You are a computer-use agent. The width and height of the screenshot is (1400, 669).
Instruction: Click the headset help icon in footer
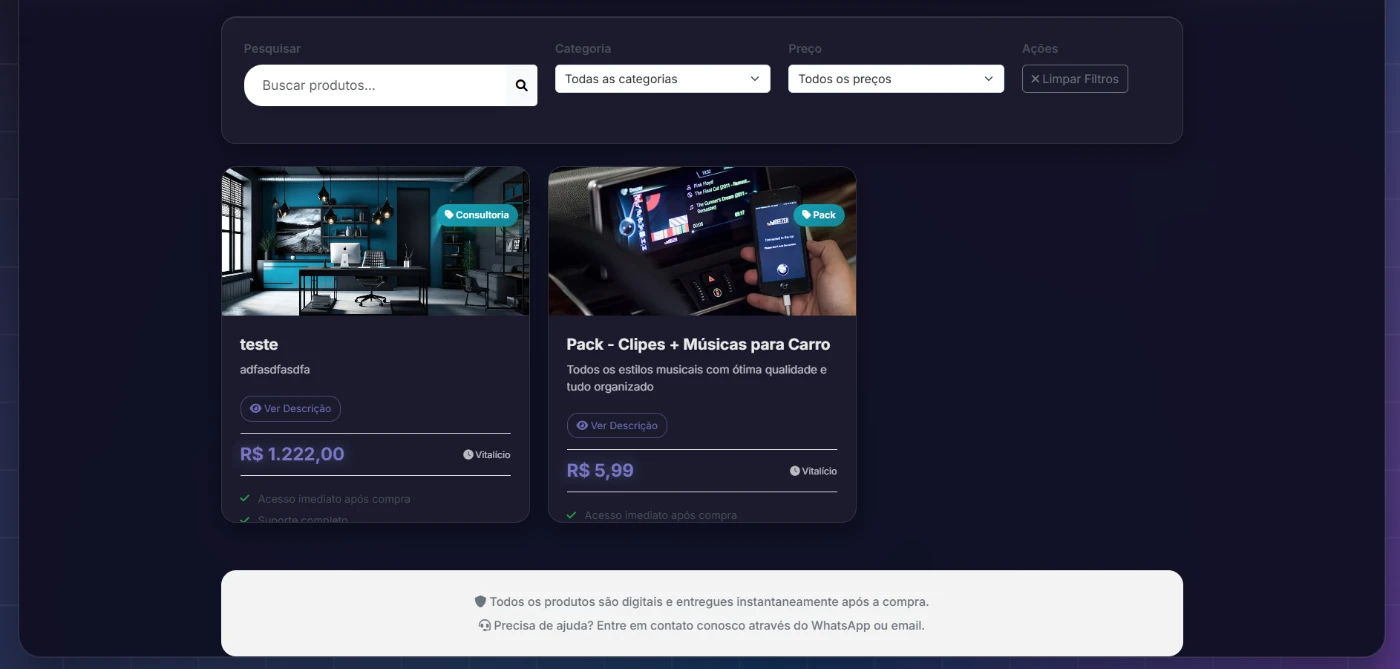tap(485, 626)
